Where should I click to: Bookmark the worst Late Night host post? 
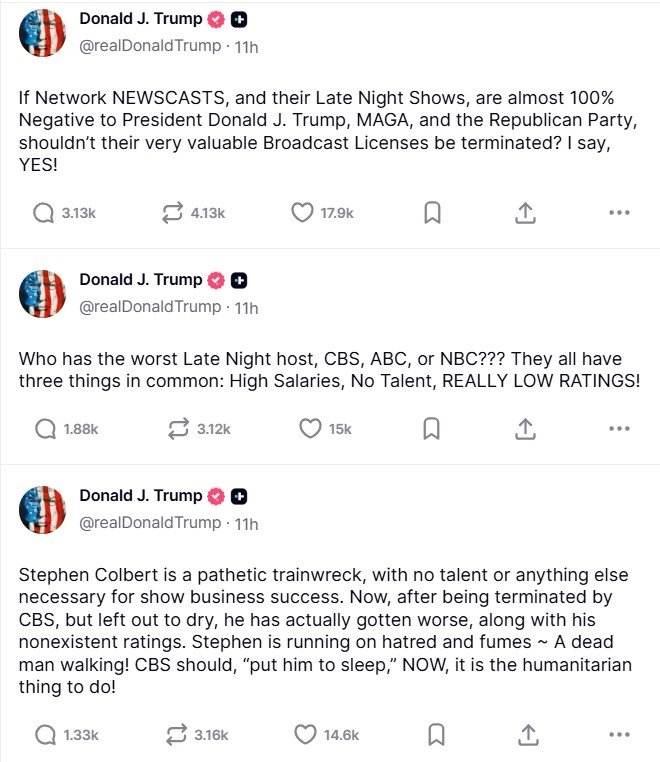coord(432,428)
